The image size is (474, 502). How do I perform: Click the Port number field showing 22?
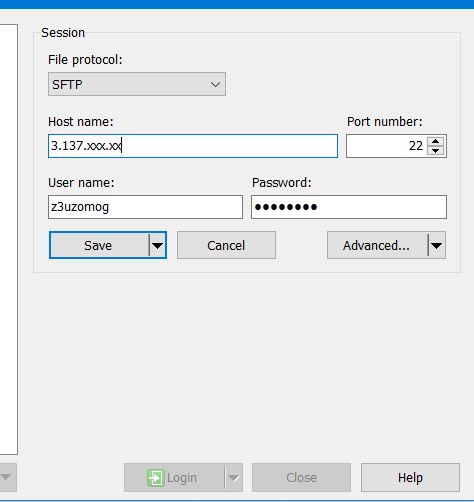(387, 146)
